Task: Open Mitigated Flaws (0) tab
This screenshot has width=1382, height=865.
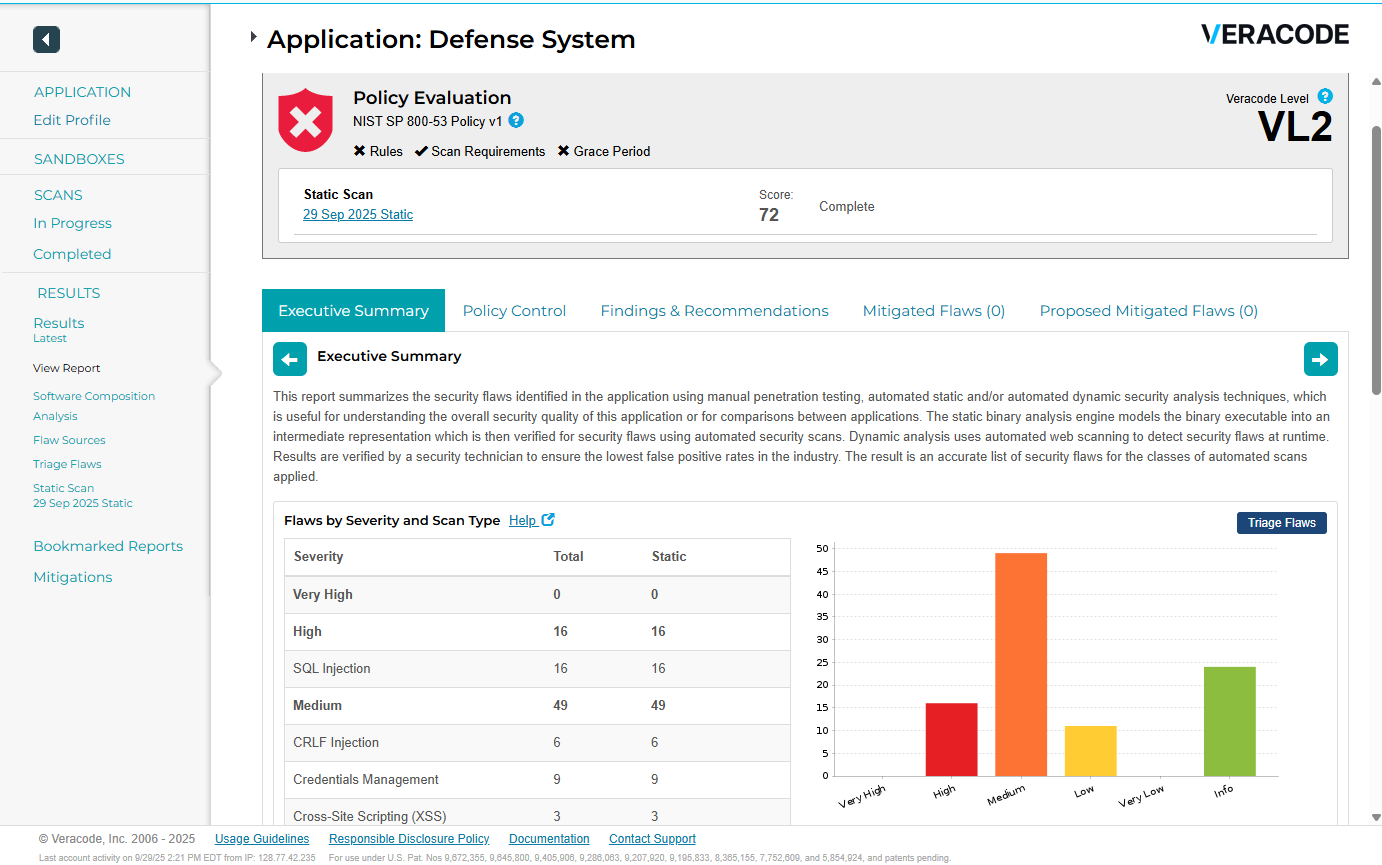Action: point(933,311)
